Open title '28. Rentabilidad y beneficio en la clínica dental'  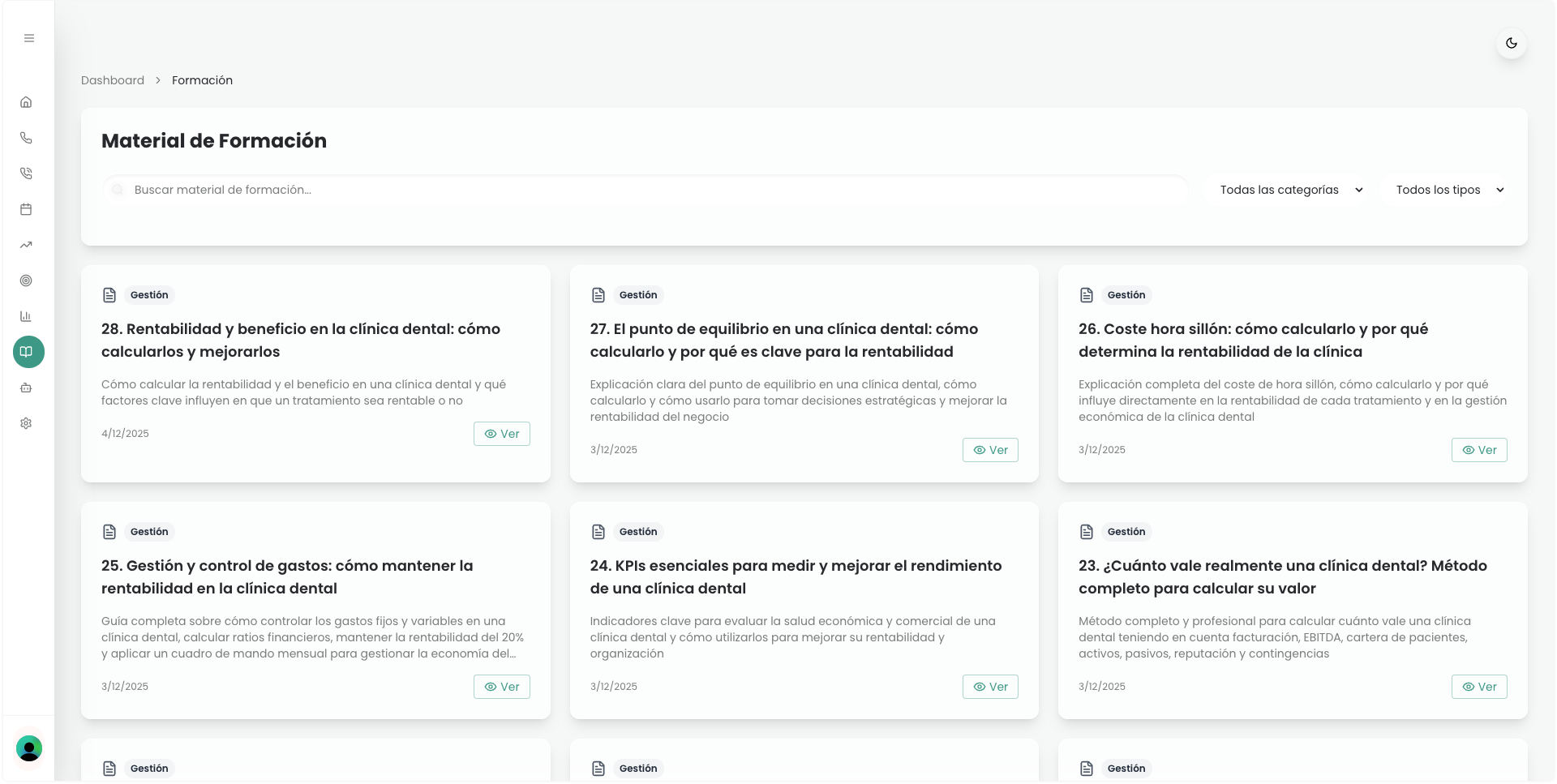pyautogui.click(x=301, y=341)
